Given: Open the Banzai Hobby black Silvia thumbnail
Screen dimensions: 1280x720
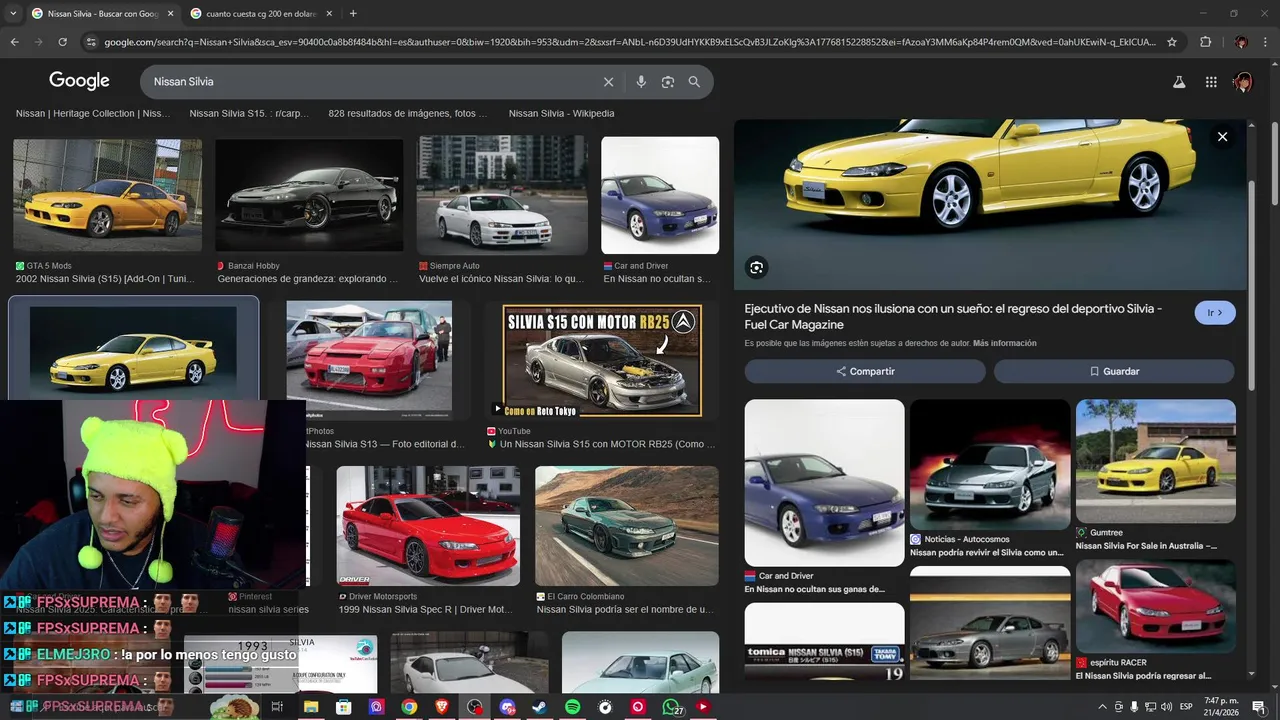Looking at the screenshot, I should (x=309, y=196).
